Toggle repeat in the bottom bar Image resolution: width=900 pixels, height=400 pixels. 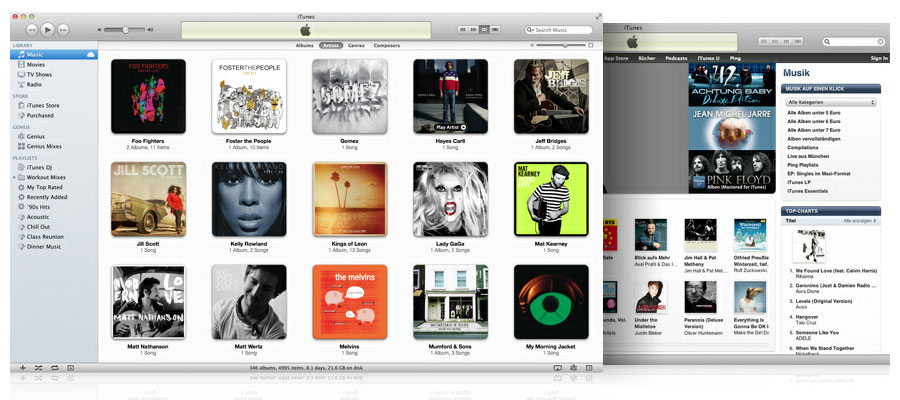tap(55, 368)
